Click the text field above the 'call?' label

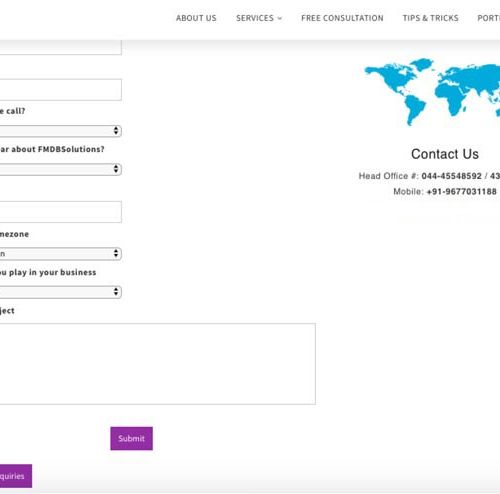(x=60, y=90)
